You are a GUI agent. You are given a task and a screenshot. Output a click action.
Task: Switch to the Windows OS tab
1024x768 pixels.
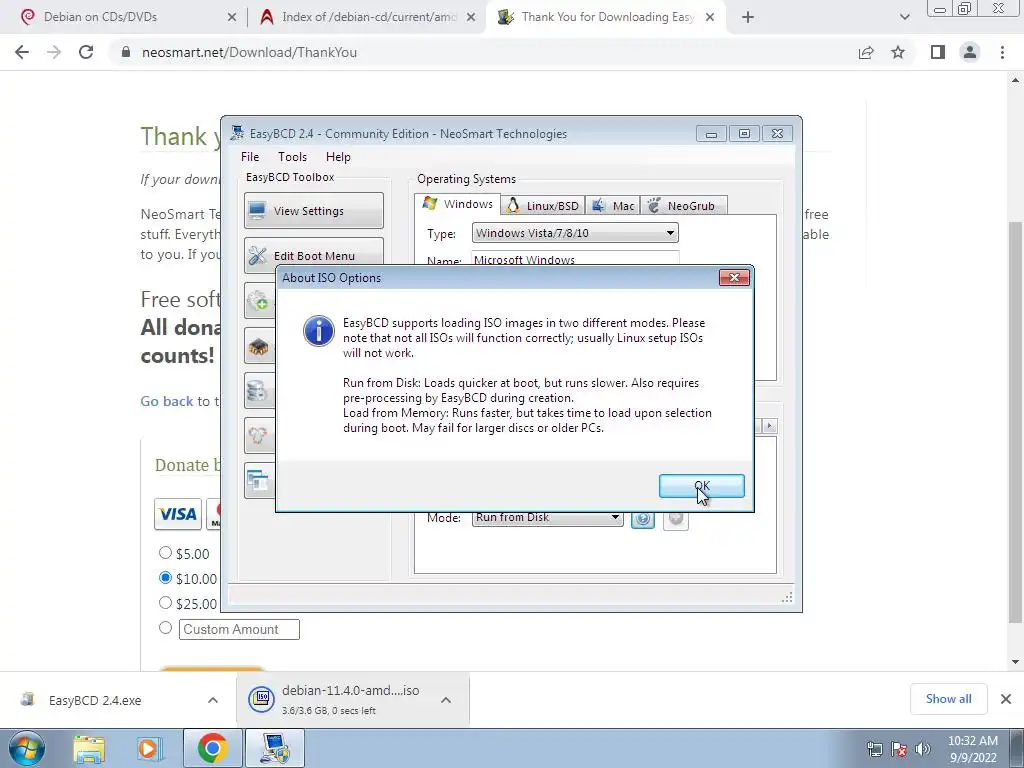[458, 204]
